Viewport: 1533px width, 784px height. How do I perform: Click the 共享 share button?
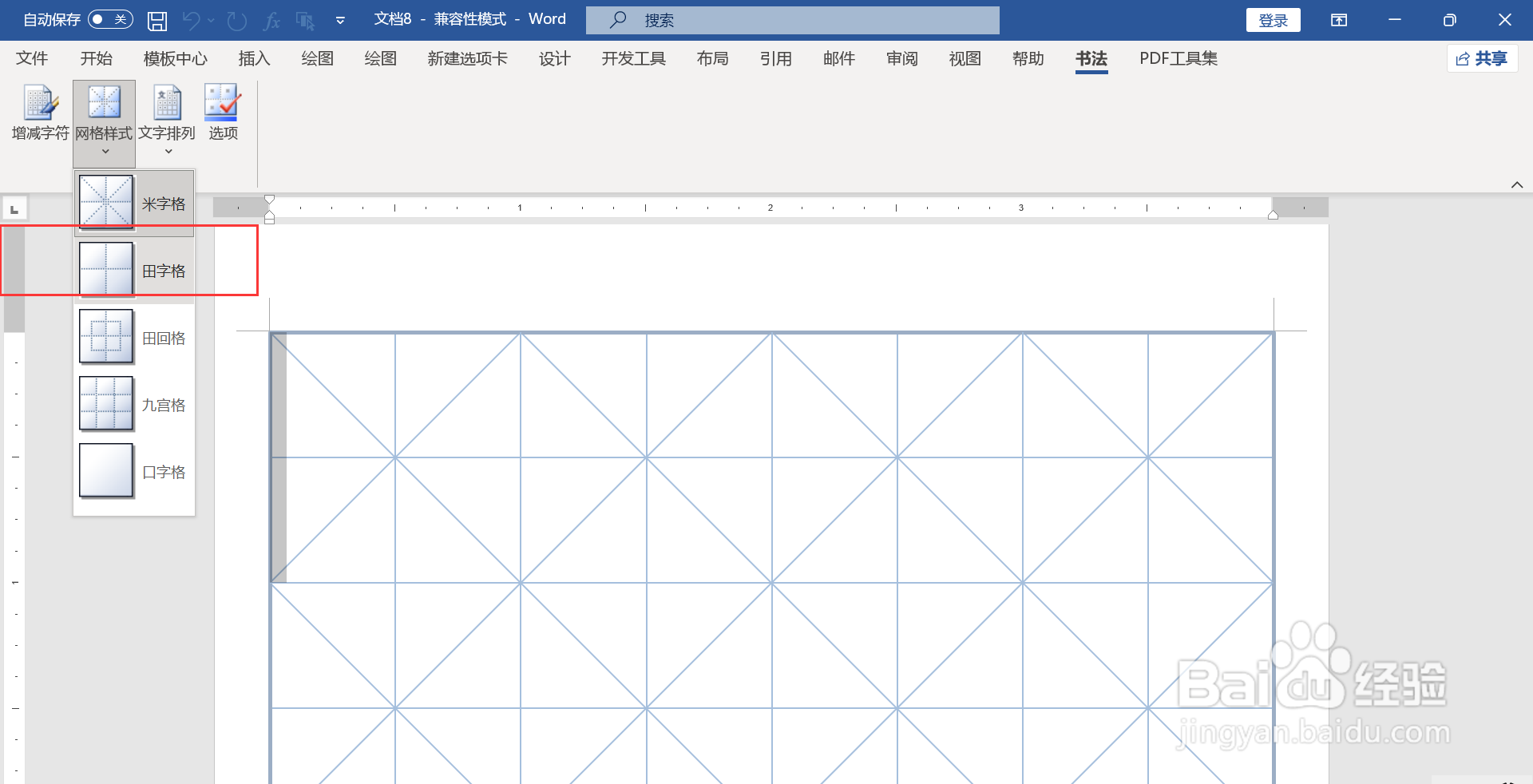(1482, 58)
